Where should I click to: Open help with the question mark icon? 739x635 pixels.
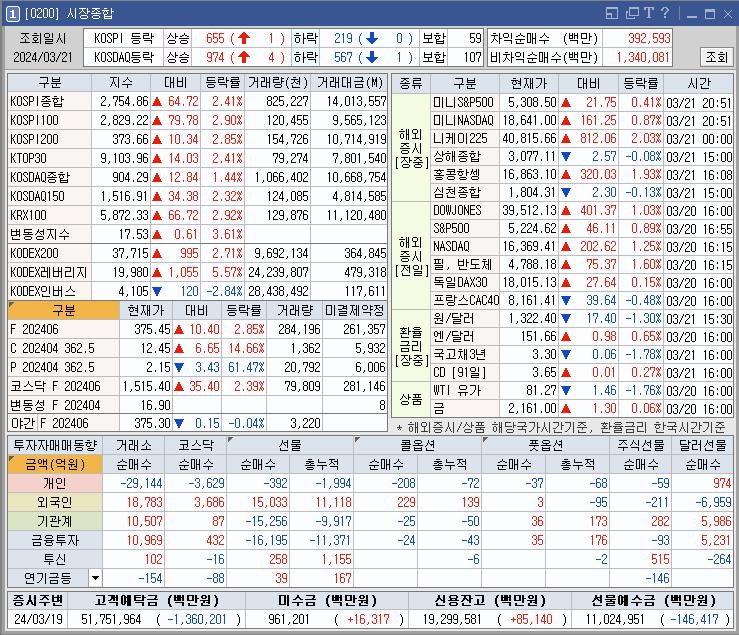[x=665, y=13]
